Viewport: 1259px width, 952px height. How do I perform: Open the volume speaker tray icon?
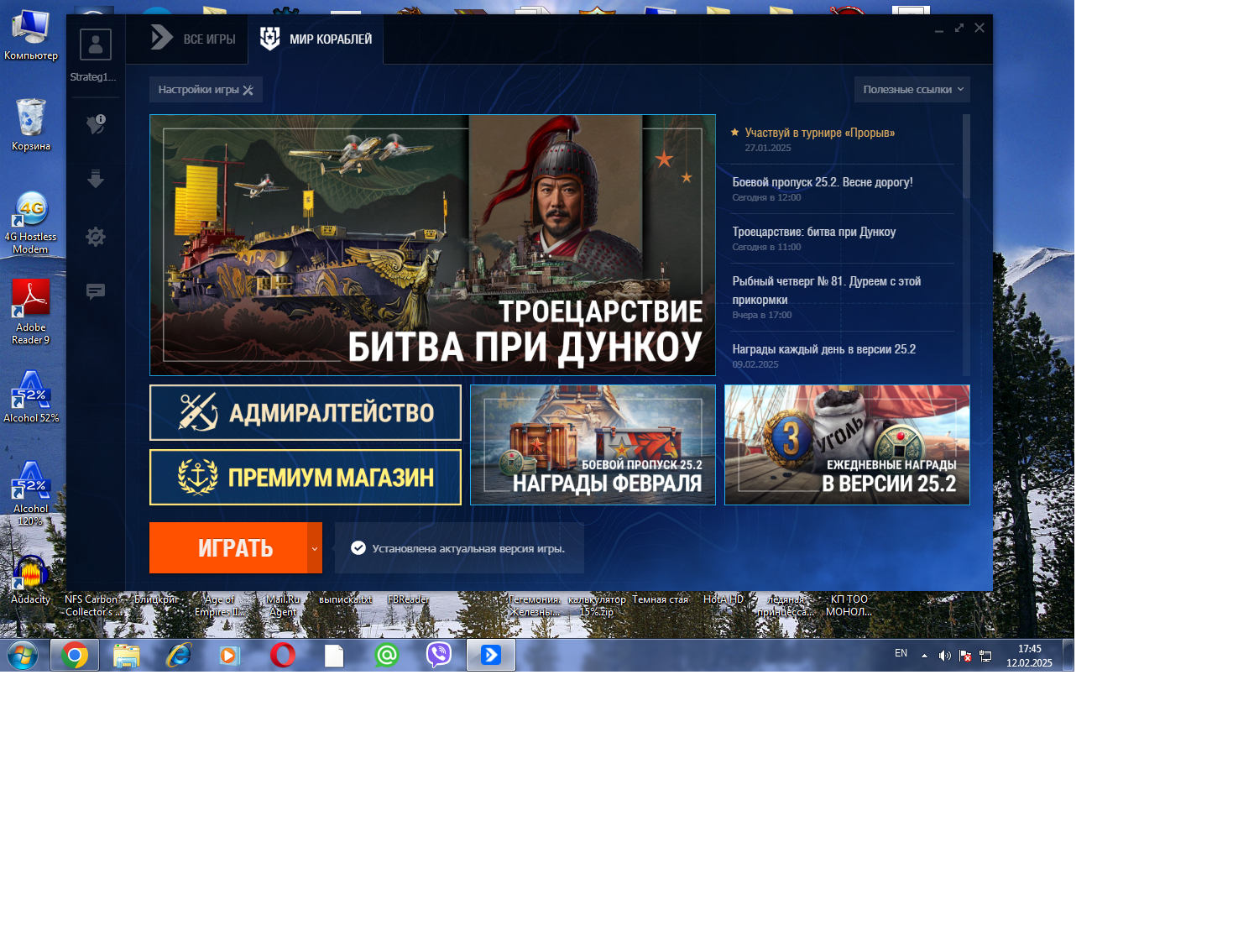point(944,656)
